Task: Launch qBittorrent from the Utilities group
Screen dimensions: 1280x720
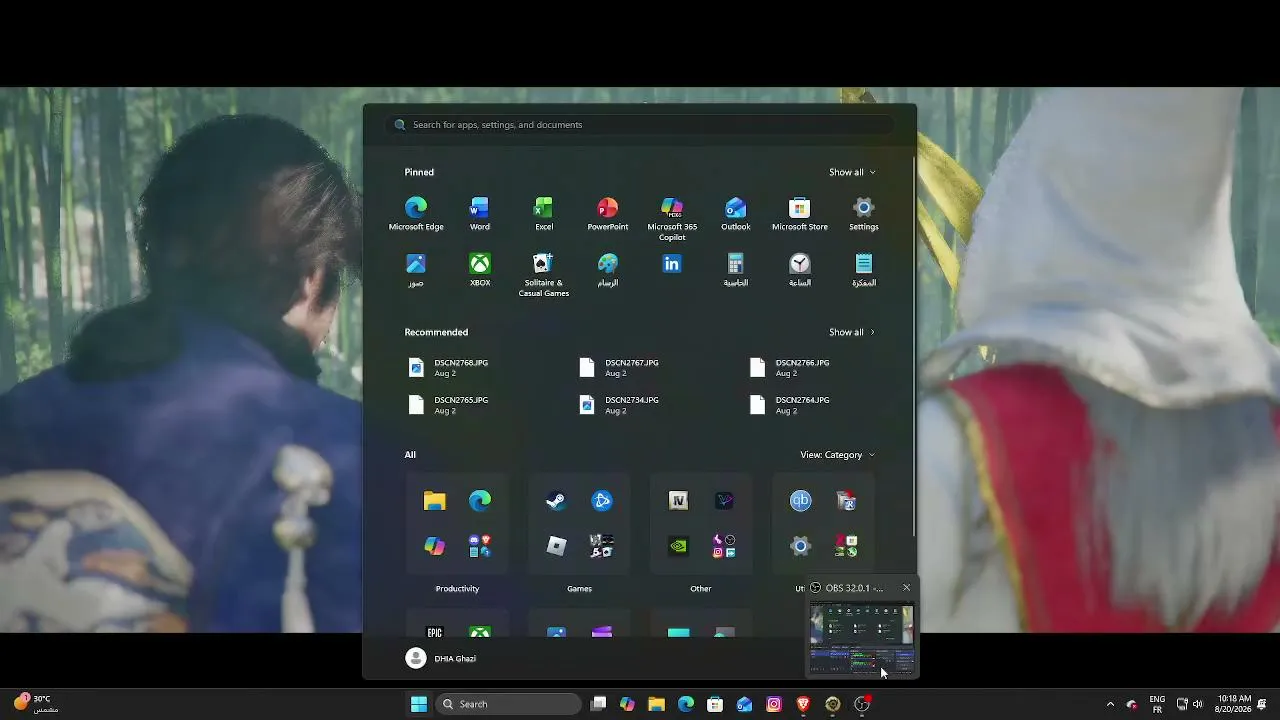Action: [x=800, y=501]
